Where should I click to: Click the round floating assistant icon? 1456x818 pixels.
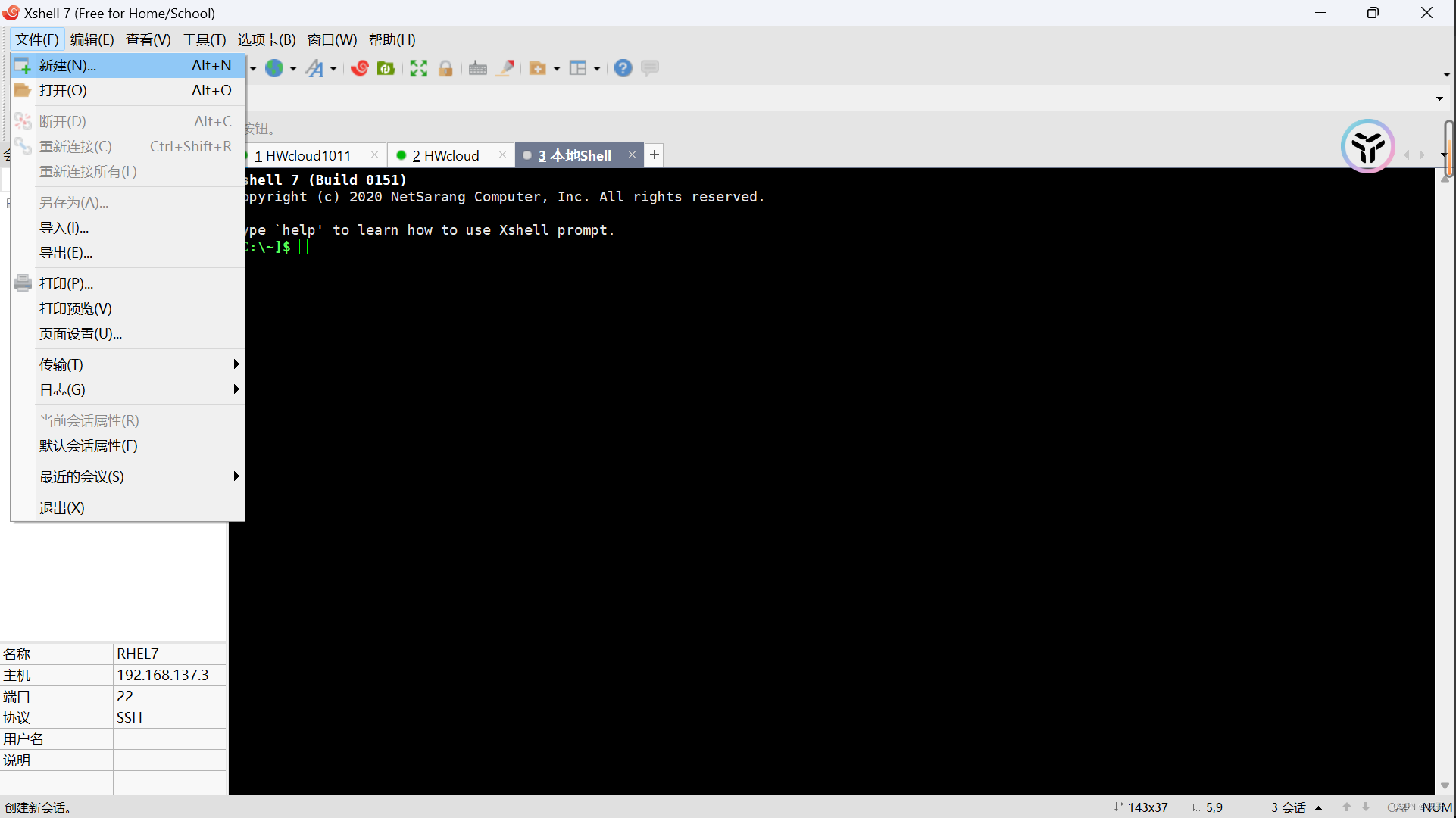point(1367,146)
